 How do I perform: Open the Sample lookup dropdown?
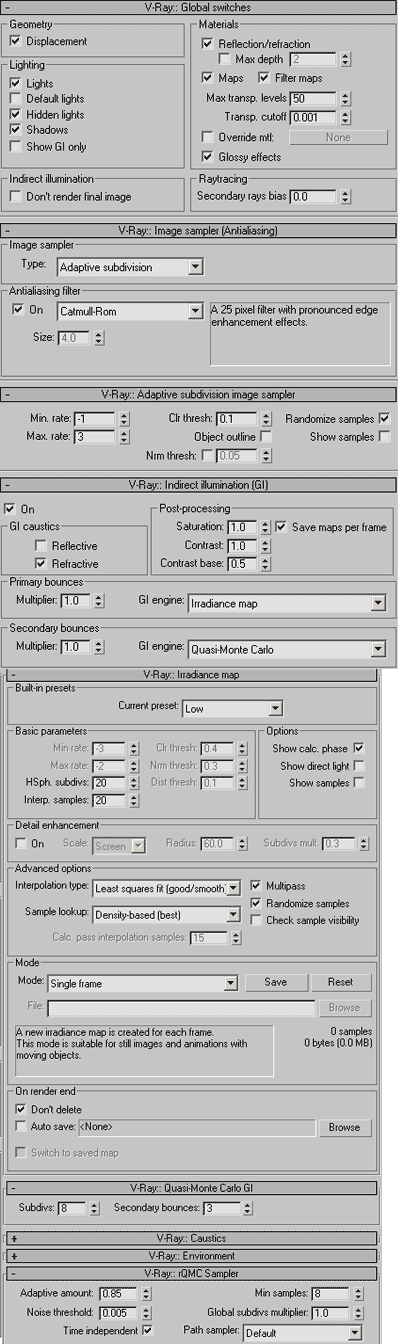[x=166, y=914]
